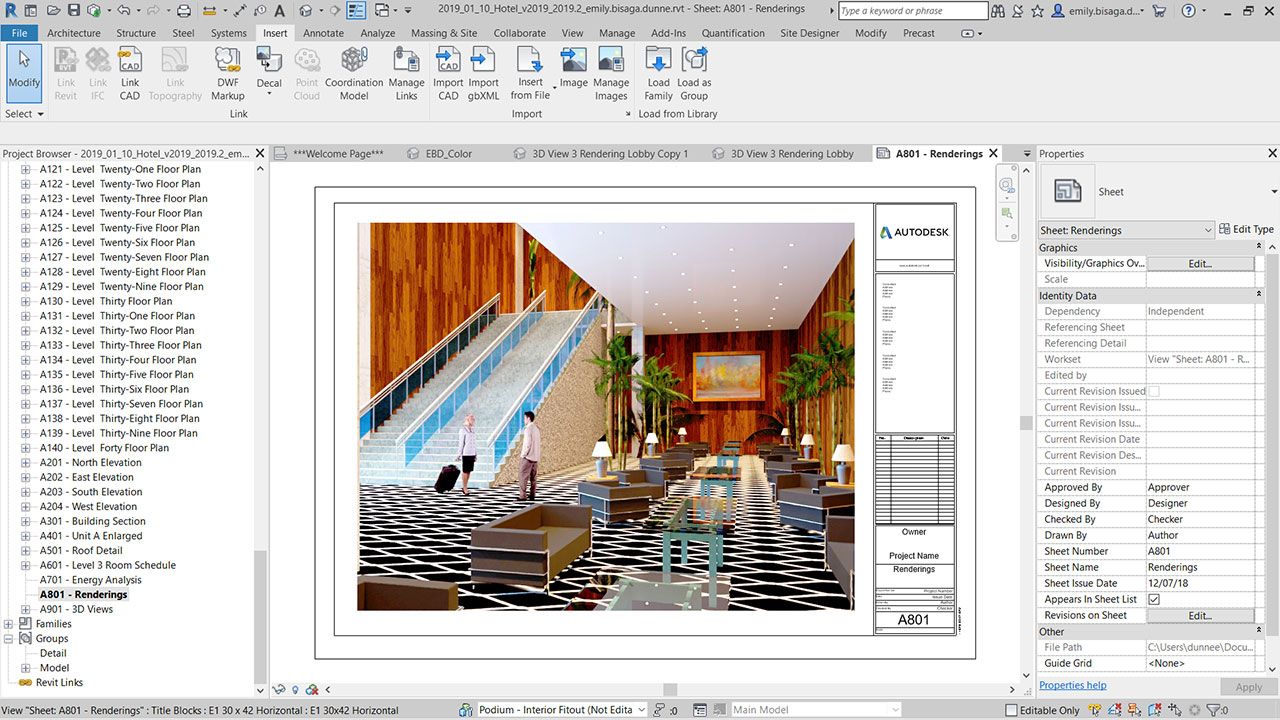Click Load as Group
The width and height of the screenshot is (1280, 720).
694,74
